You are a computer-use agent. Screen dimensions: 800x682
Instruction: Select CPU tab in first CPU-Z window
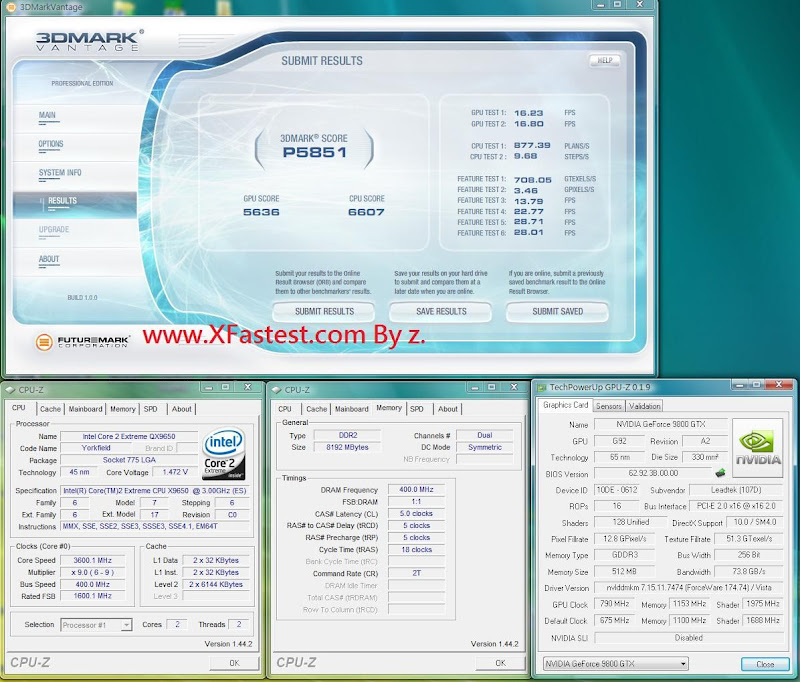(x=19, y=408)
